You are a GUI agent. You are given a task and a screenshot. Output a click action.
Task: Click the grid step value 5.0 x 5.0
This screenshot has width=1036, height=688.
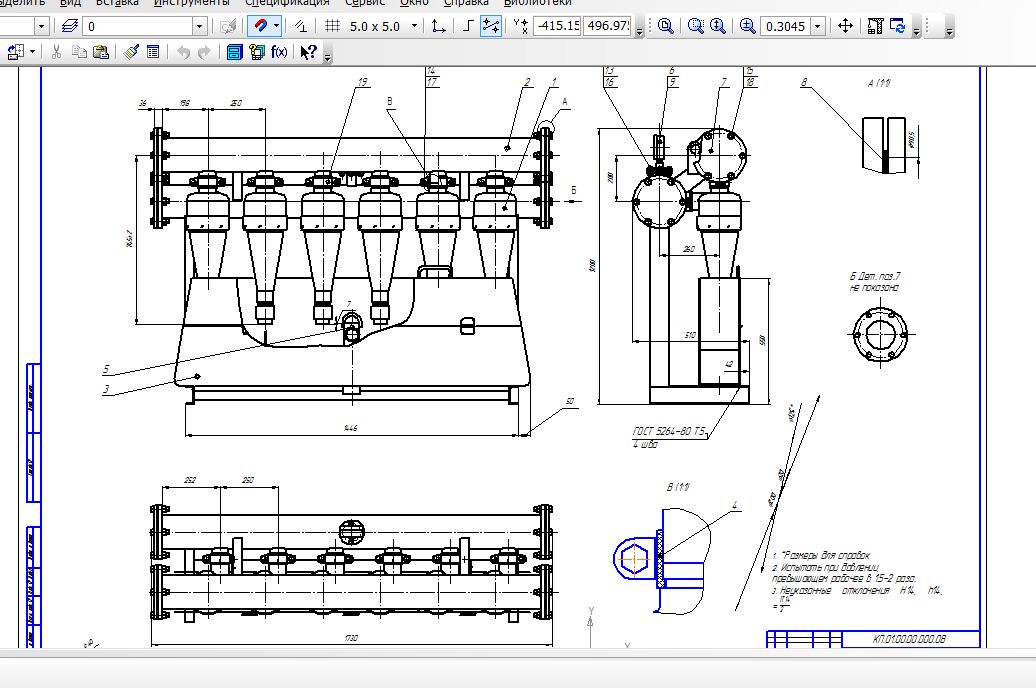click(375, 26)
